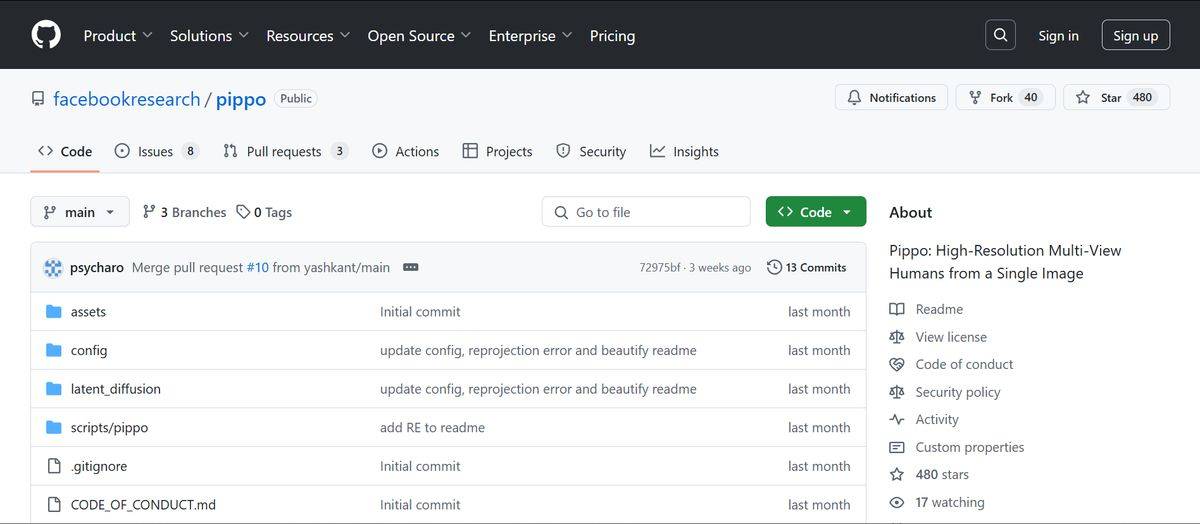The height and width of the screenshot is (524, 1200).
Task: Click the .gitignore file icon
Action: pos(54,466)
